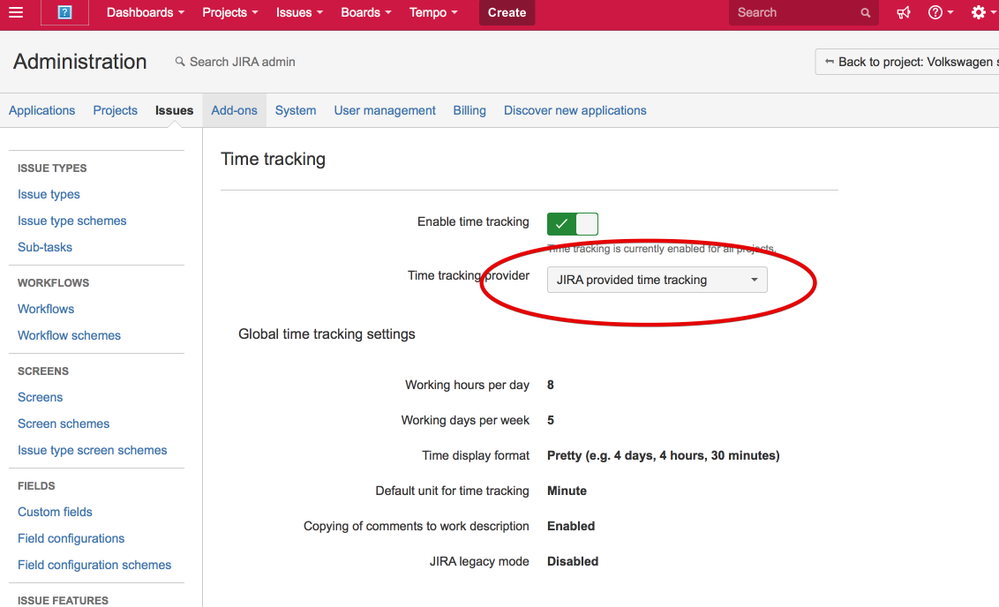Expand the Issues menu in top navigation
The image size is (999, 607).
coord(299,13)
